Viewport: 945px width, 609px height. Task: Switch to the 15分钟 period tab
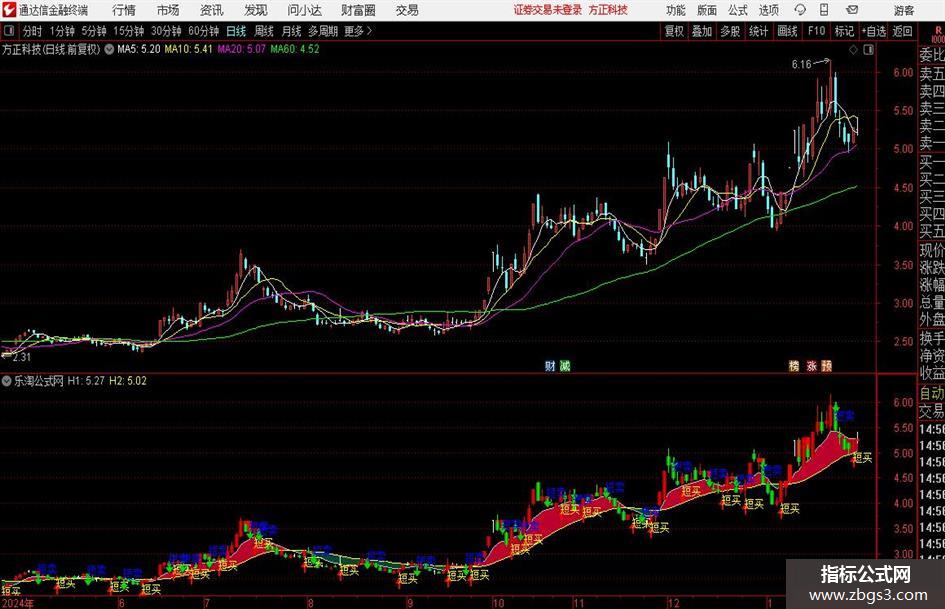(128, 31)
